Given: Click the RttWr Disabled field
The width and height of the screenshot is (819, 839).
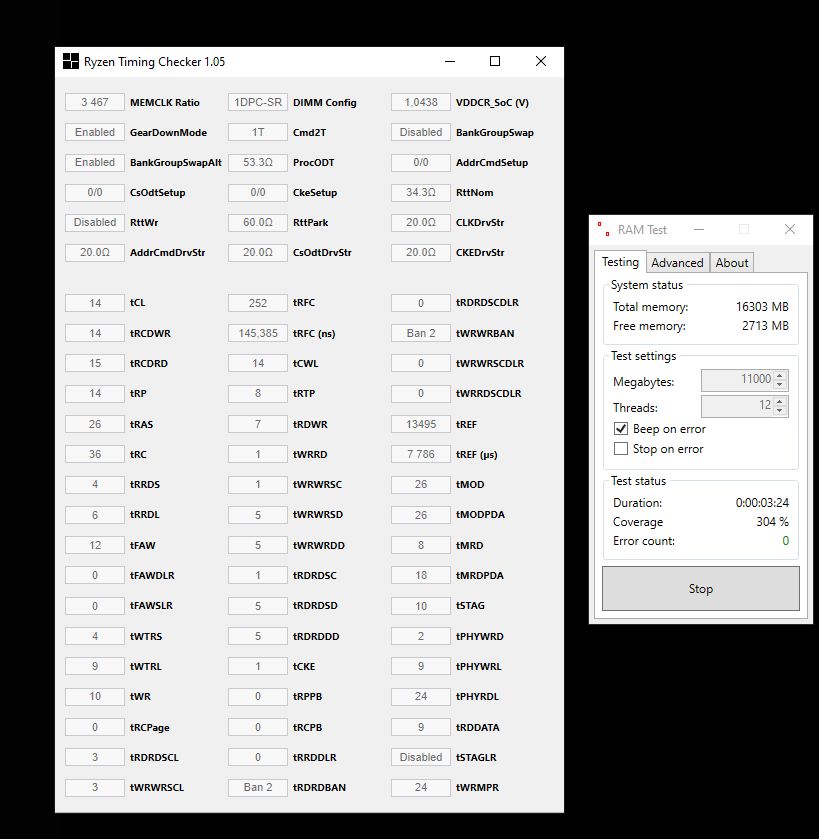Looking at the screenshot, I should [x=95, y=222].
